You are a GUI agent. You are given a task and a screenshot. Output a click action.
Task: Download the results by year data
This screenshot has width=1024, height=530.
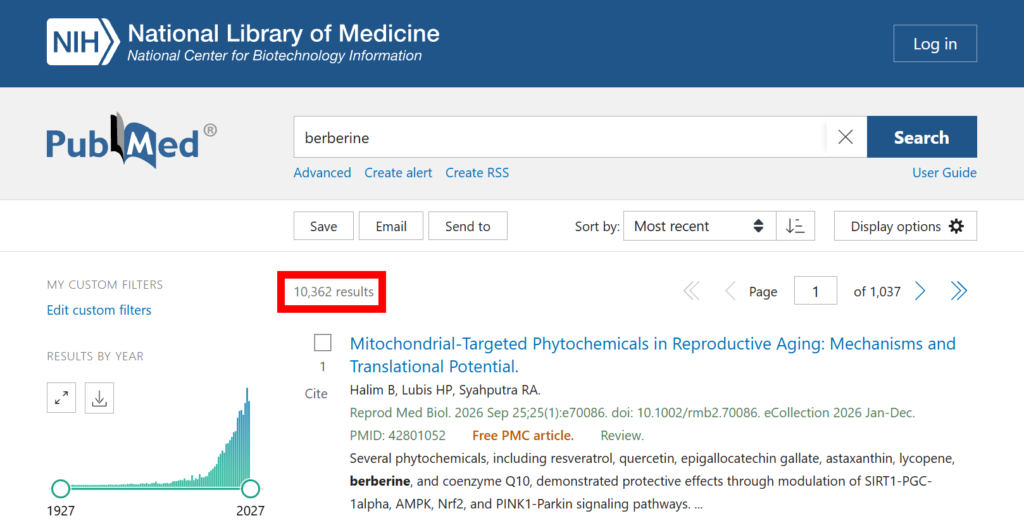99,398
